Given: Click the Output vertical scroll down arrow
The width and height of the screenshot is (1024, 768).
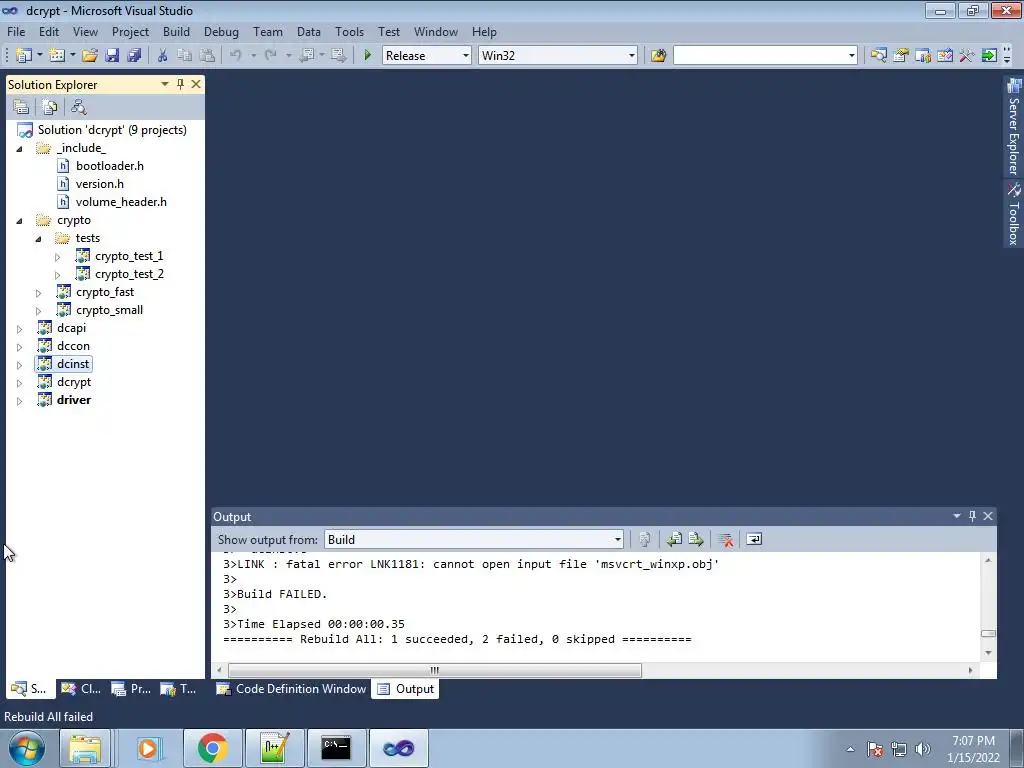Looking at the screenshot, I should pyautogui.click(x=988, y=652).
